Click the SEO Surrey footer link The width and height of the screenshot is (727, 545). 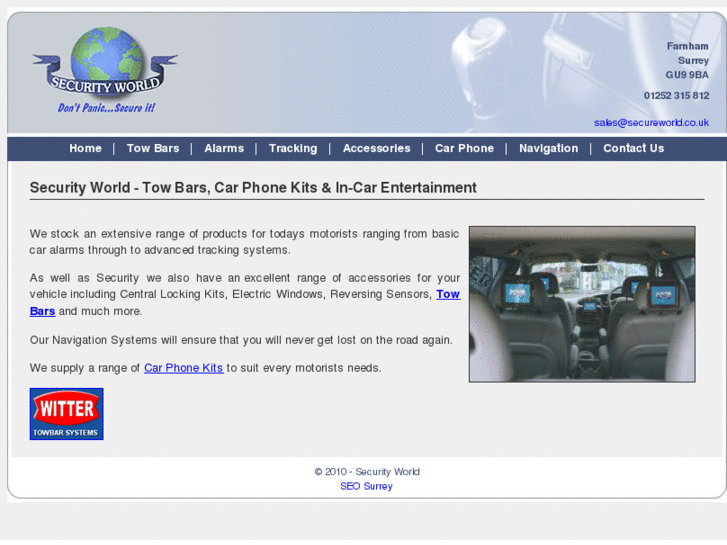coord(366,486)
